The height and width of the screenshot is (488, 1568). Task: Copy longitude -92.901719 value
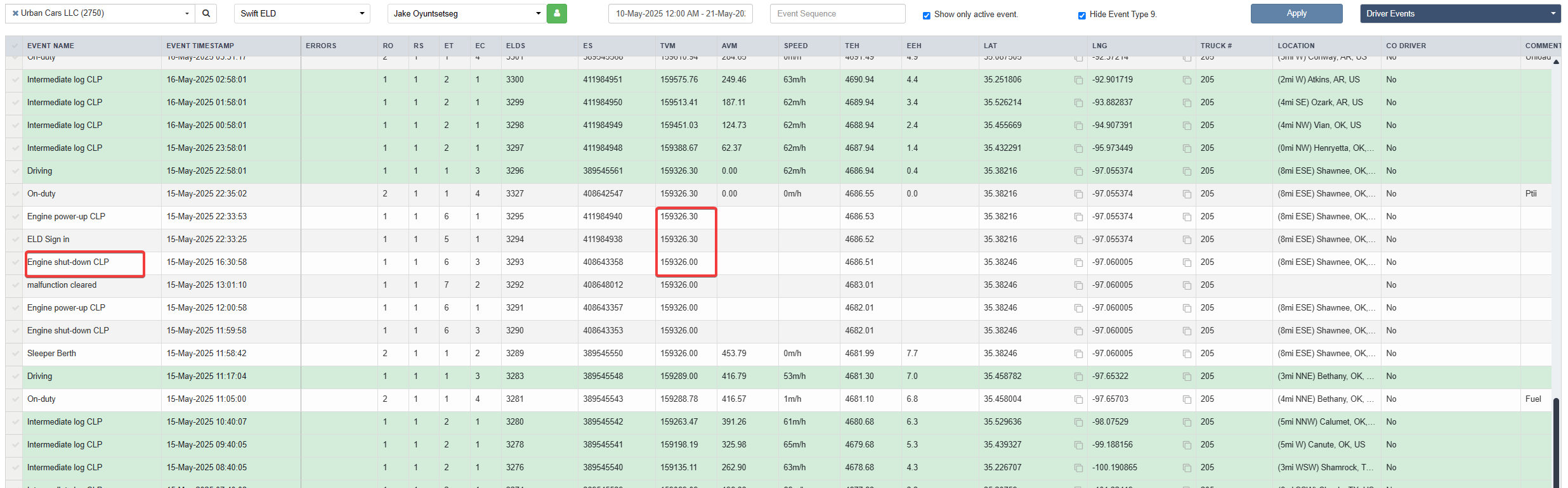tap(1187, 80)
